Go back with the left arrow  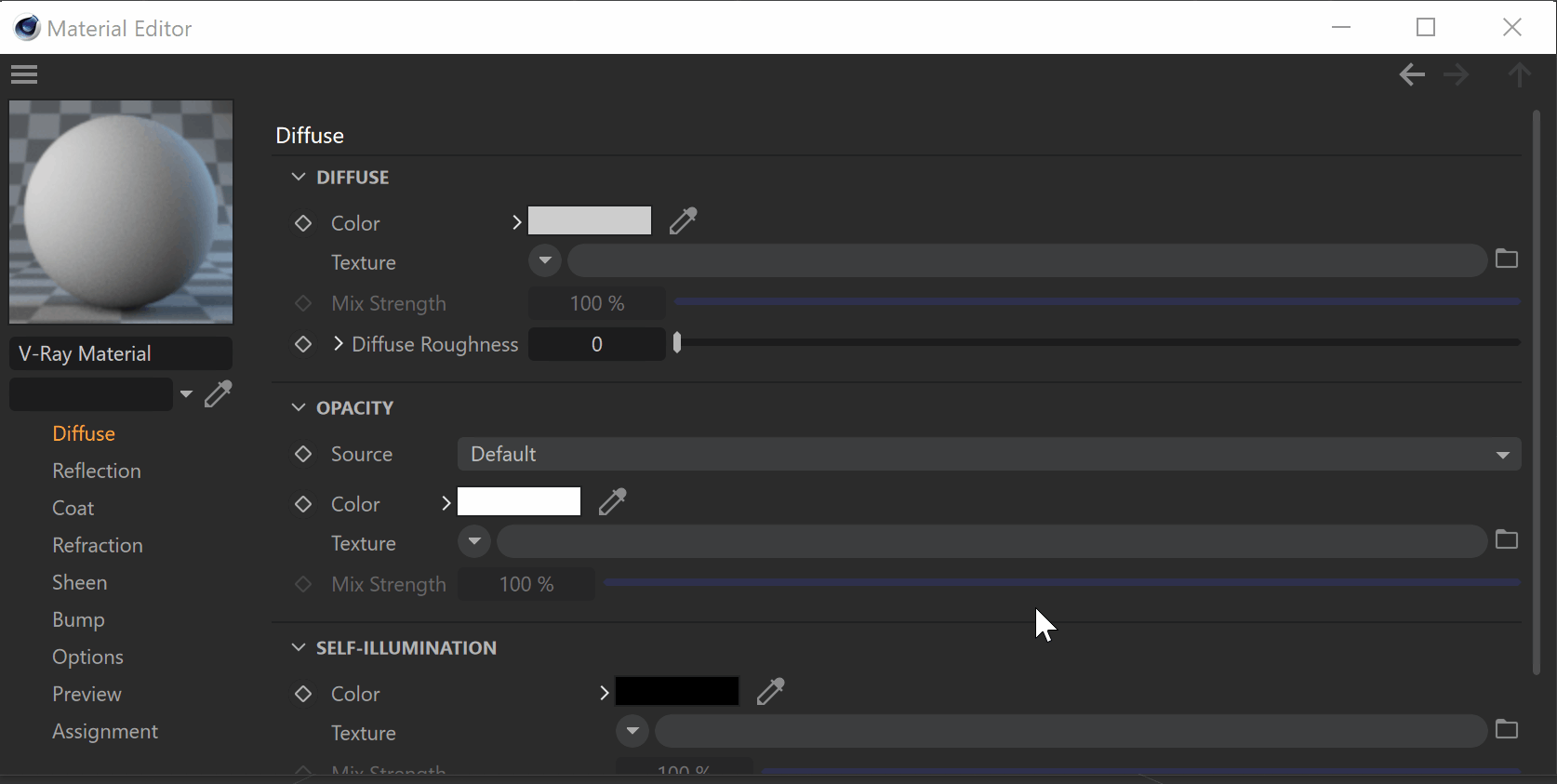click(1412, 74)
